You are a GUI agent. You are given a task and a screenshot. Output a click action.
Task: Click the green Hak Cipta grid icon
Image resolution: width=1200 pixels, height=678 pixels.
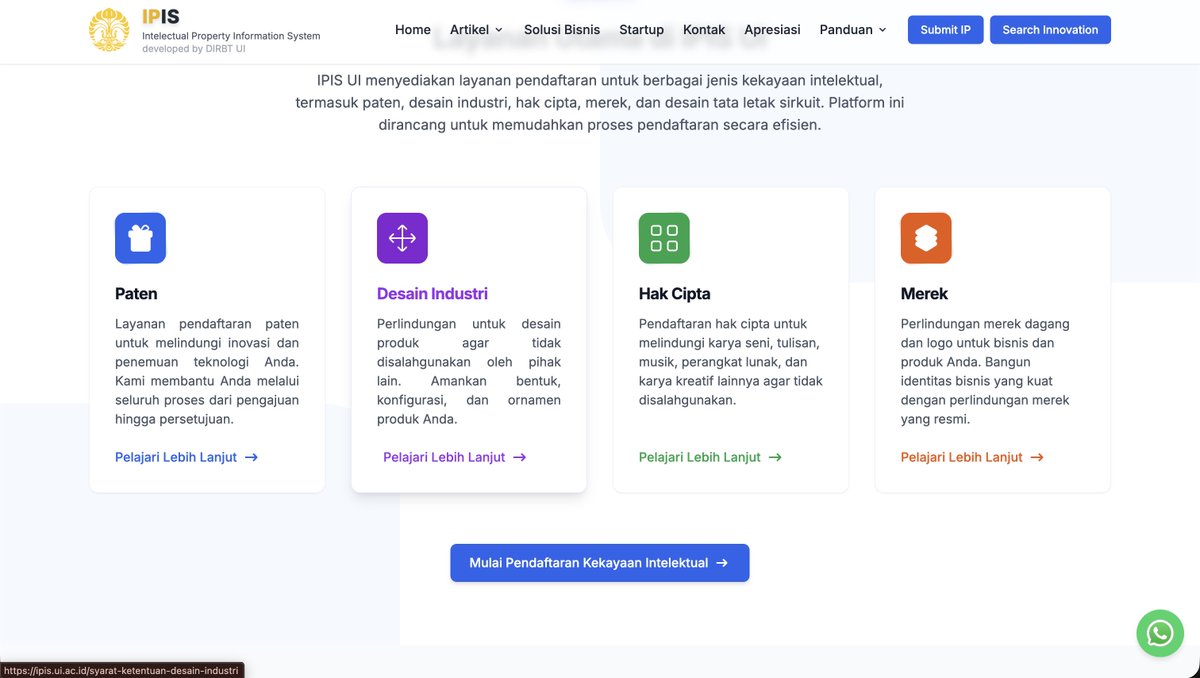[x=664, y=238]
